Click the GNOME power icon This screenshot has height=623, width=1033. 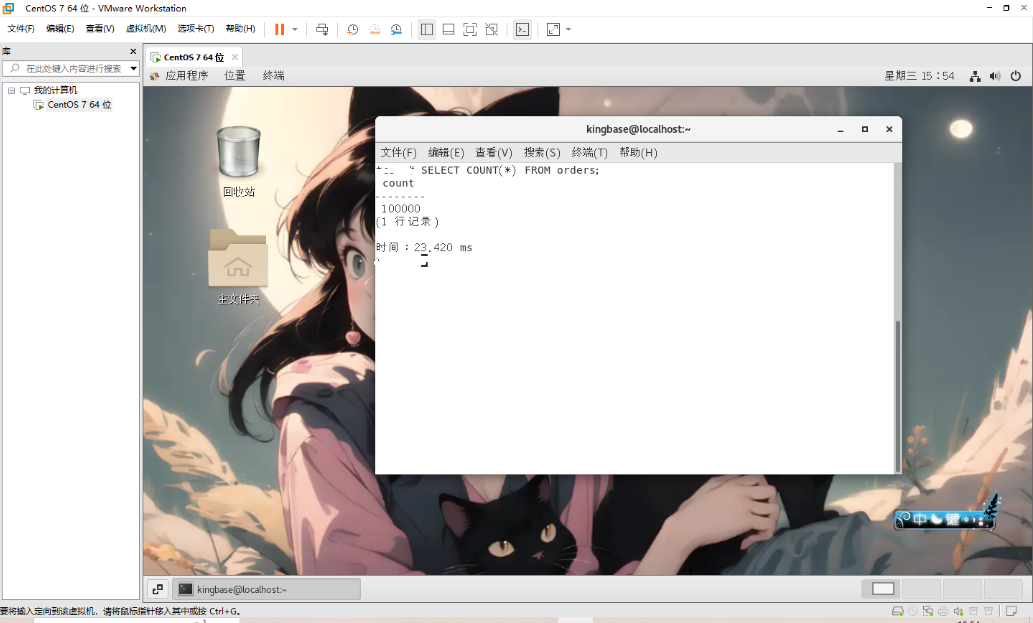(1016, 76)
